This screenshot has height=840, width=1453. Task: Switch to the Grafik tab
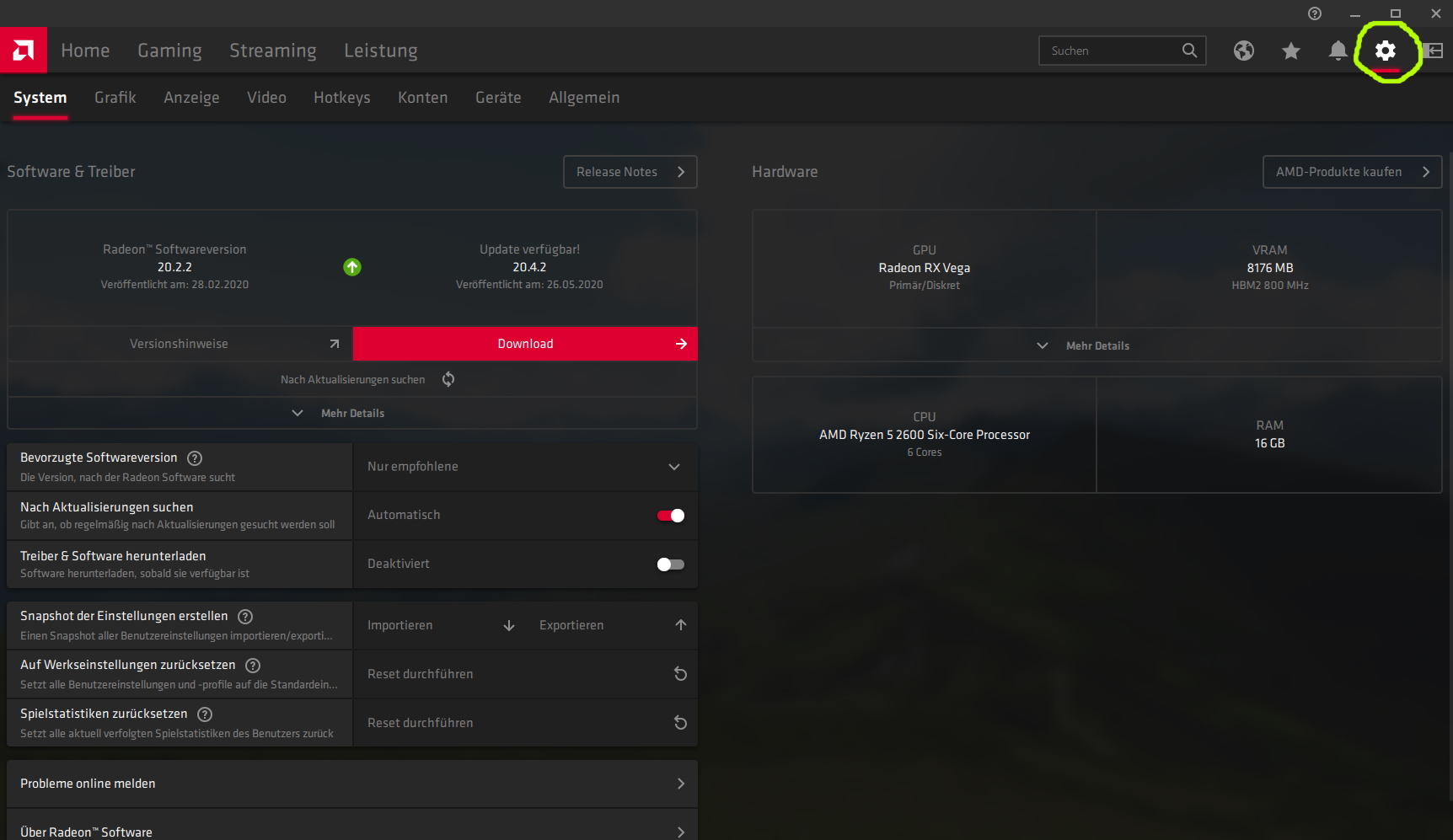coord(115,98)
